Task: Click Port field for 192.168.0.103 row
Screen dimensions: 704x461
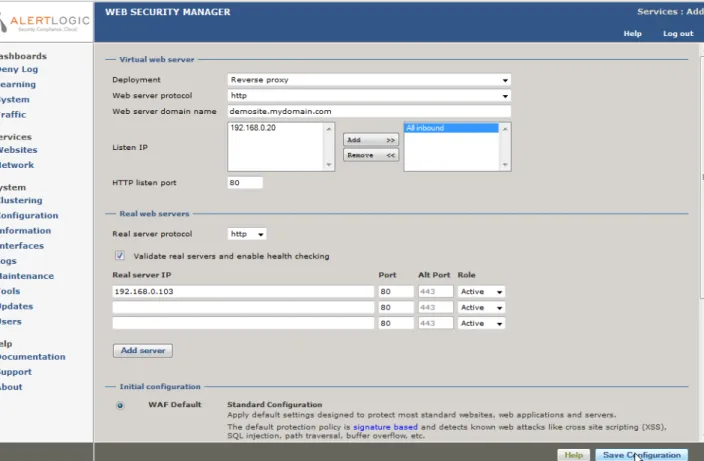Action: pyautogui.click(x=396, y=292)
